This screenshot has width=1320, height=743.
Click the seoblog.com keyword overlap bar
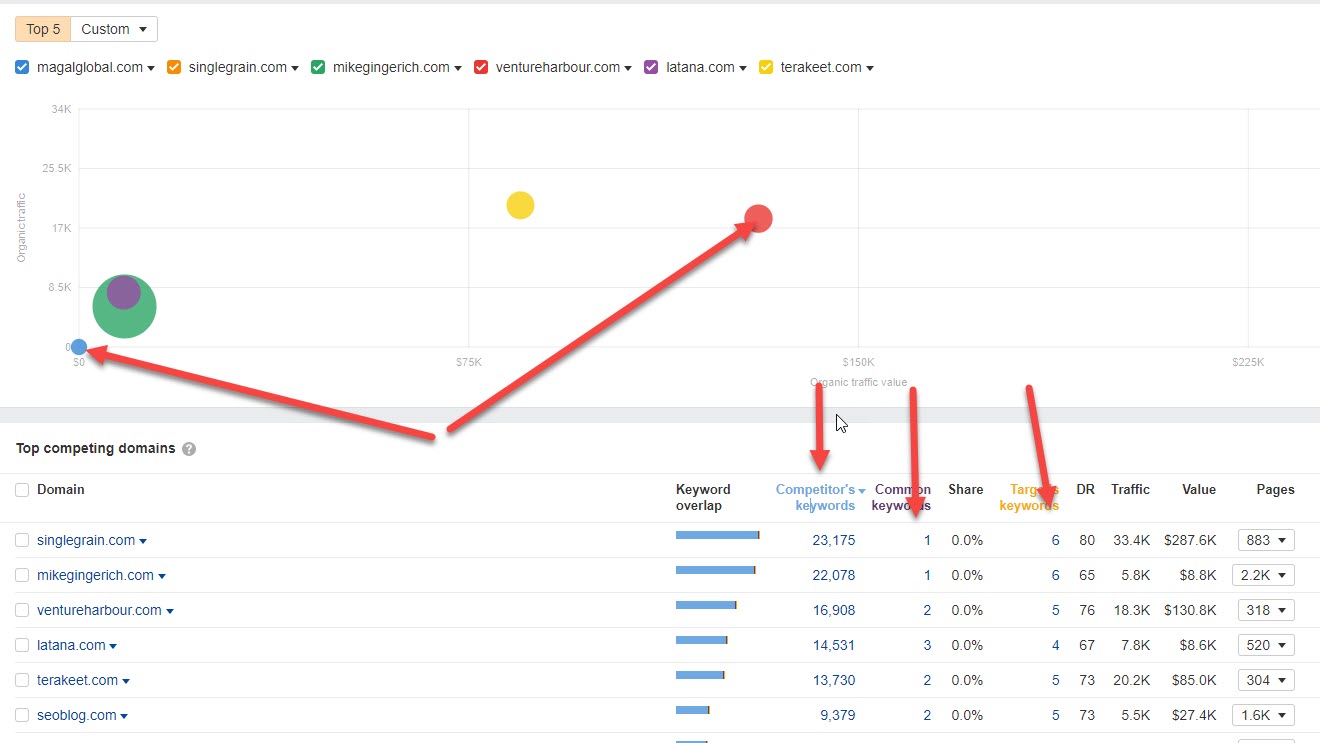(693, 710)
